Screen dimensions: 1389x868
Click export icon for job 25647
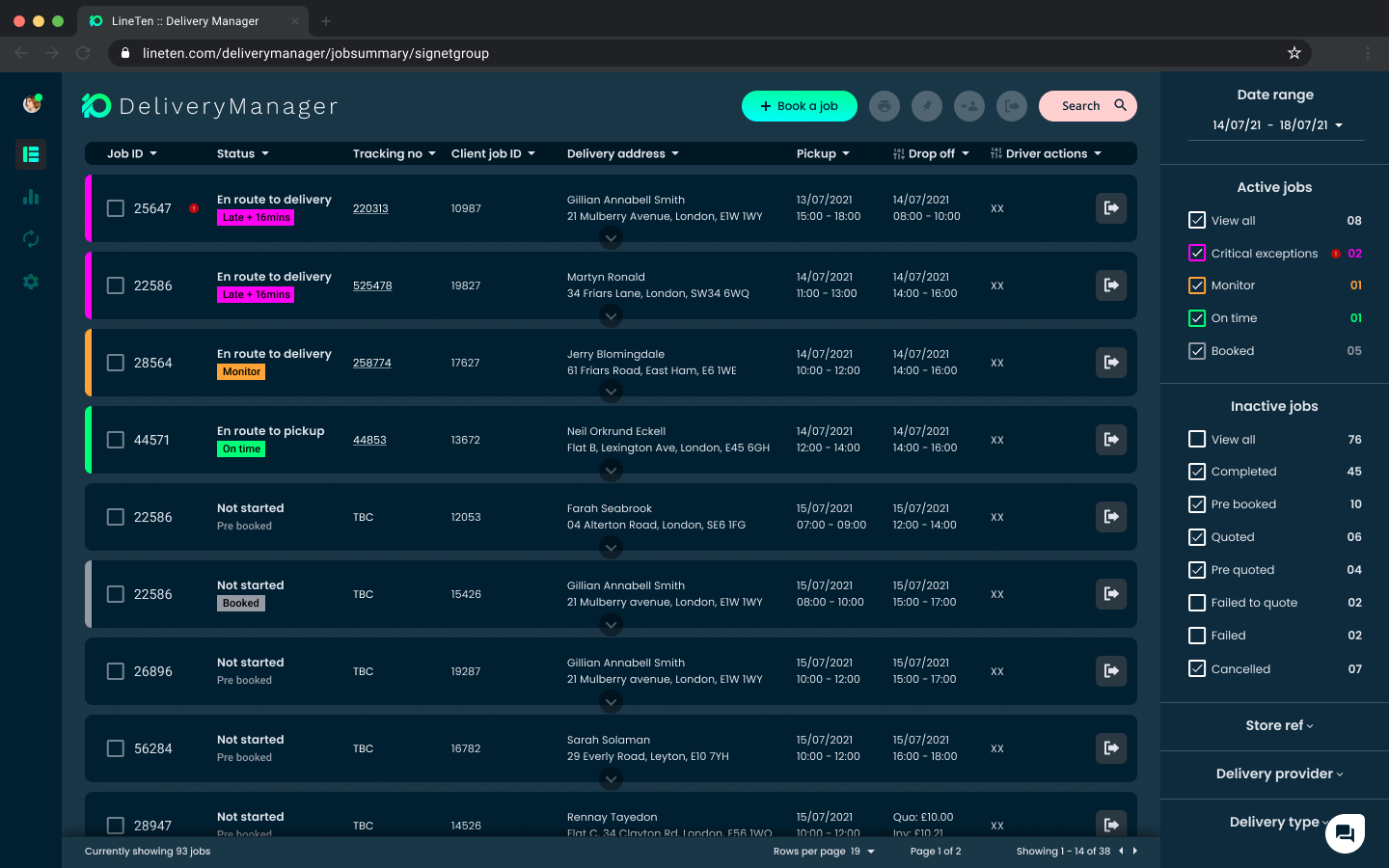(x=1111, y=208)
